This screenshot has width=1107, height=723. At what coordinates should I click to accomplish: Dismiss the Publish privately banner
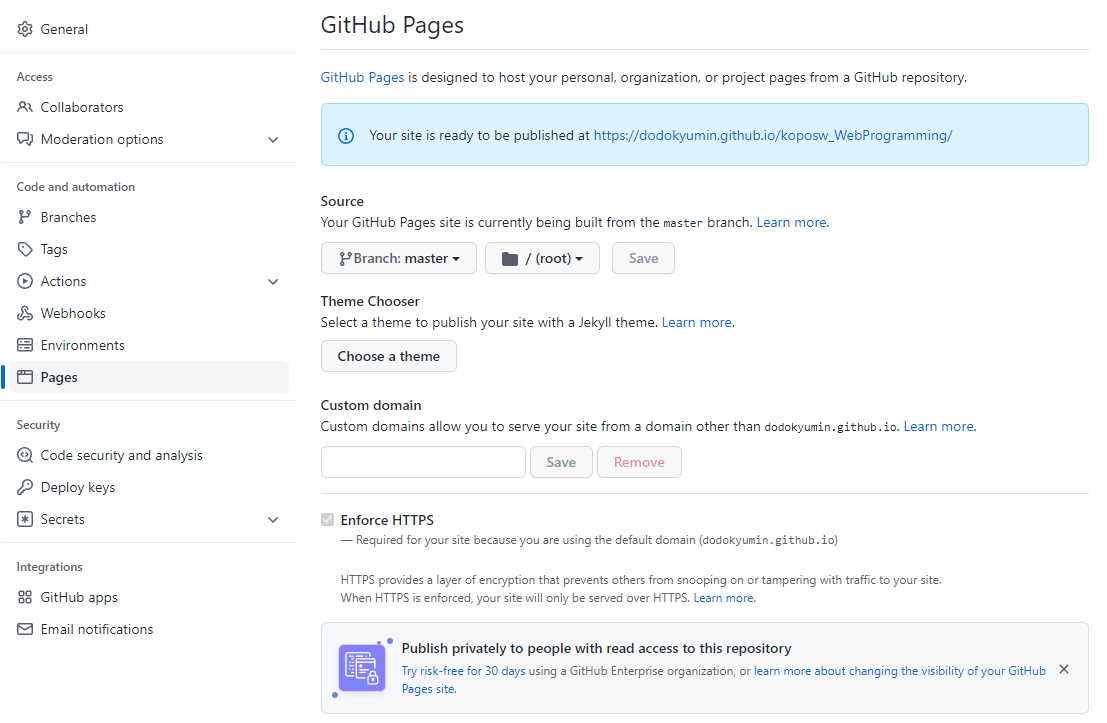coord(1064,669)
